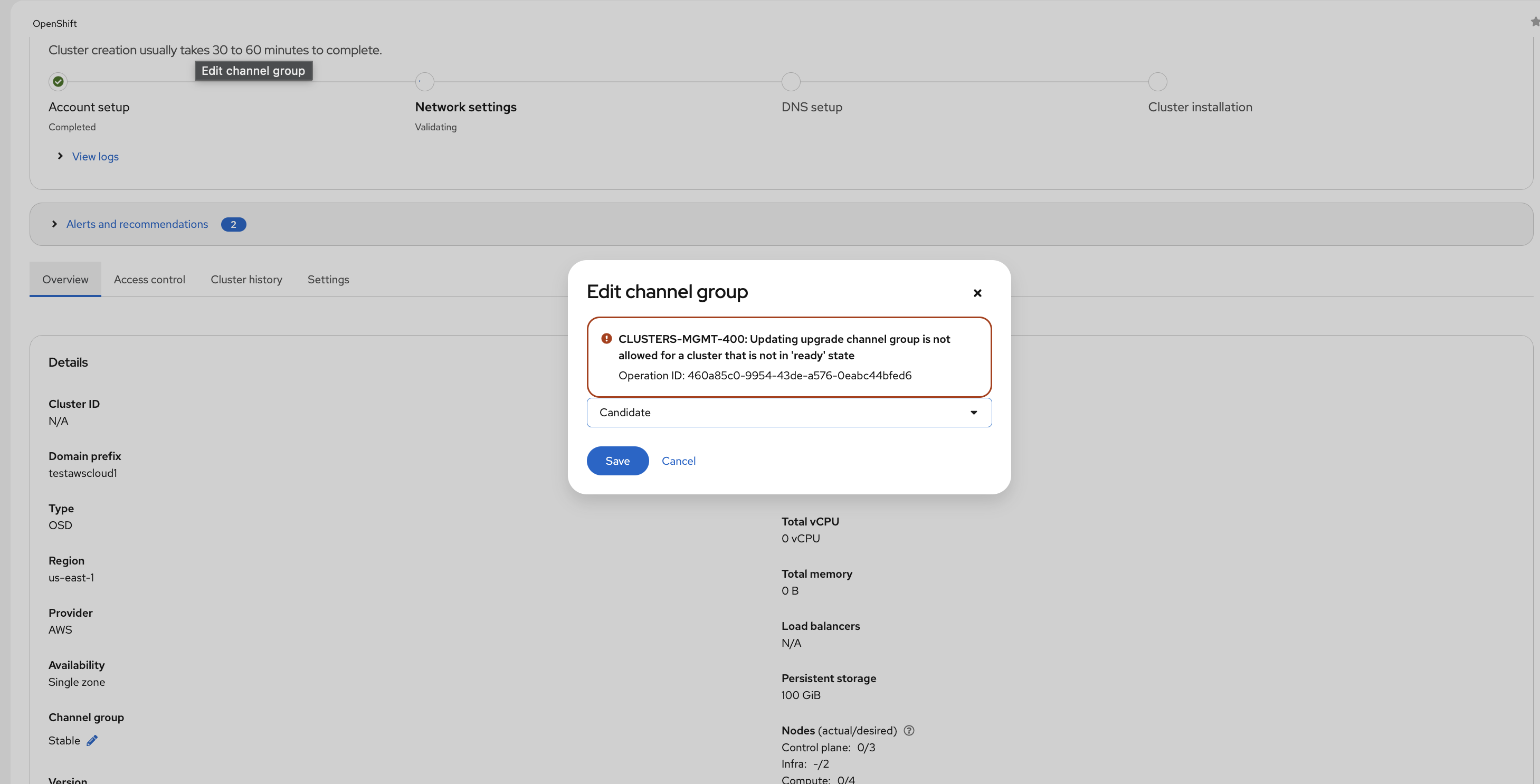Click the DNS setup step circle
Image resolution: width=1540 pixels, height=784 pixels.
[791, 82]
